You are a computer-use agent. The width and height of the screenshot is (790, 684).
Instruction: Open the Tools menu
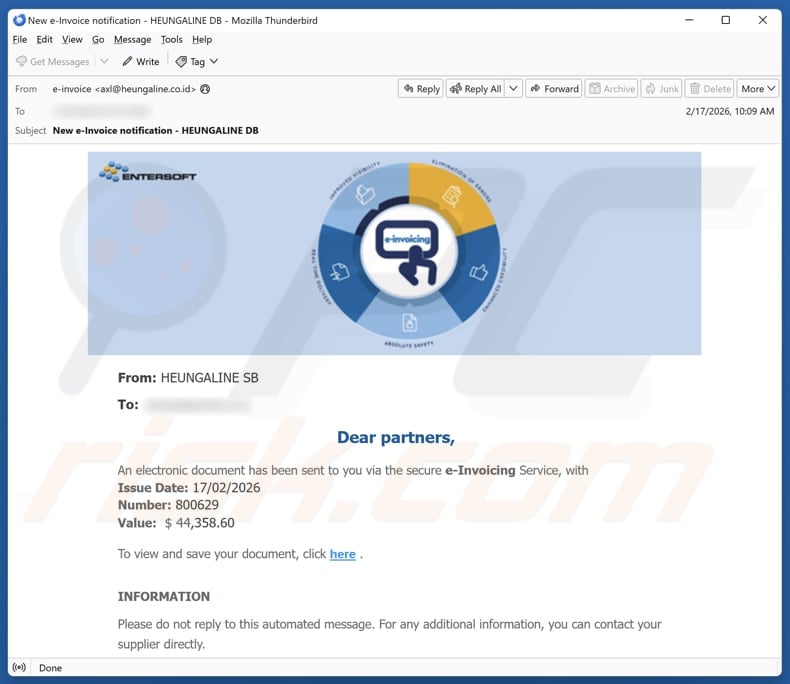[171, 39]
